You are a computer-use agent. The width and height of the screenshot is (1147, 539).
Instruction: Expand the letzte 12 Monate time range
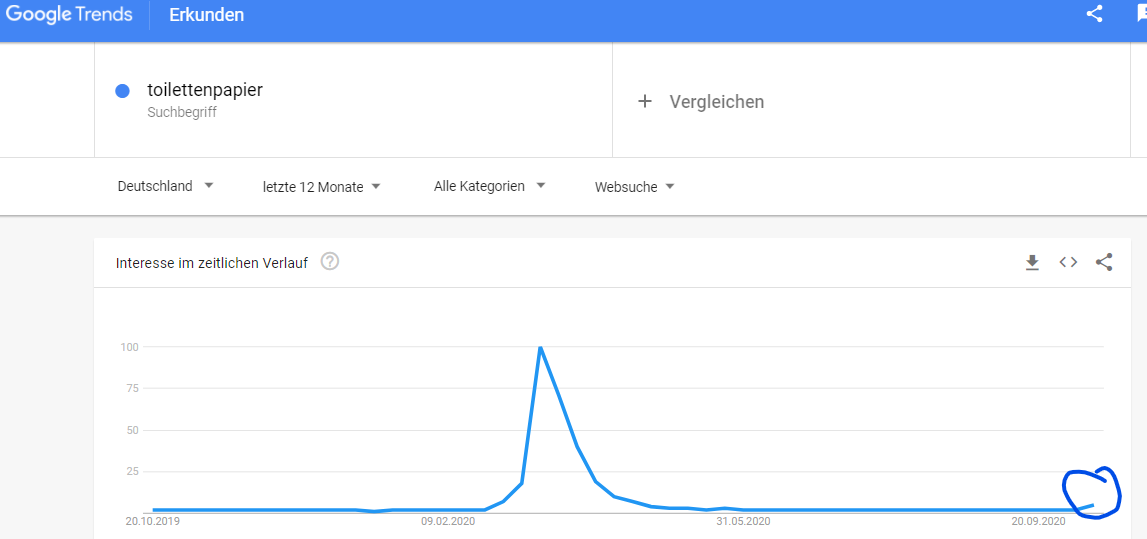[322, 186]
